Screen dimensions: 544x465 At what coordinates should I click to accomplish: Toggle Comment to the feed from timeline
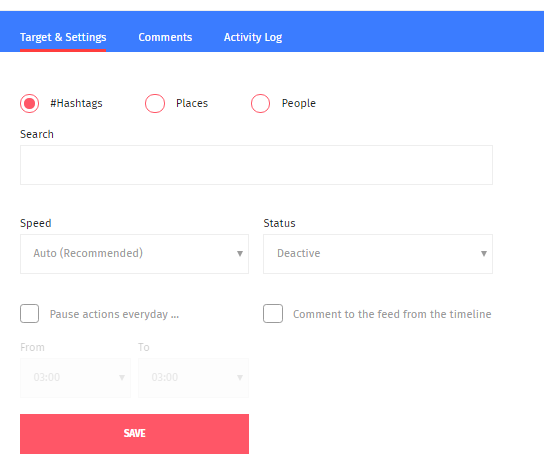tap(273, 314)
